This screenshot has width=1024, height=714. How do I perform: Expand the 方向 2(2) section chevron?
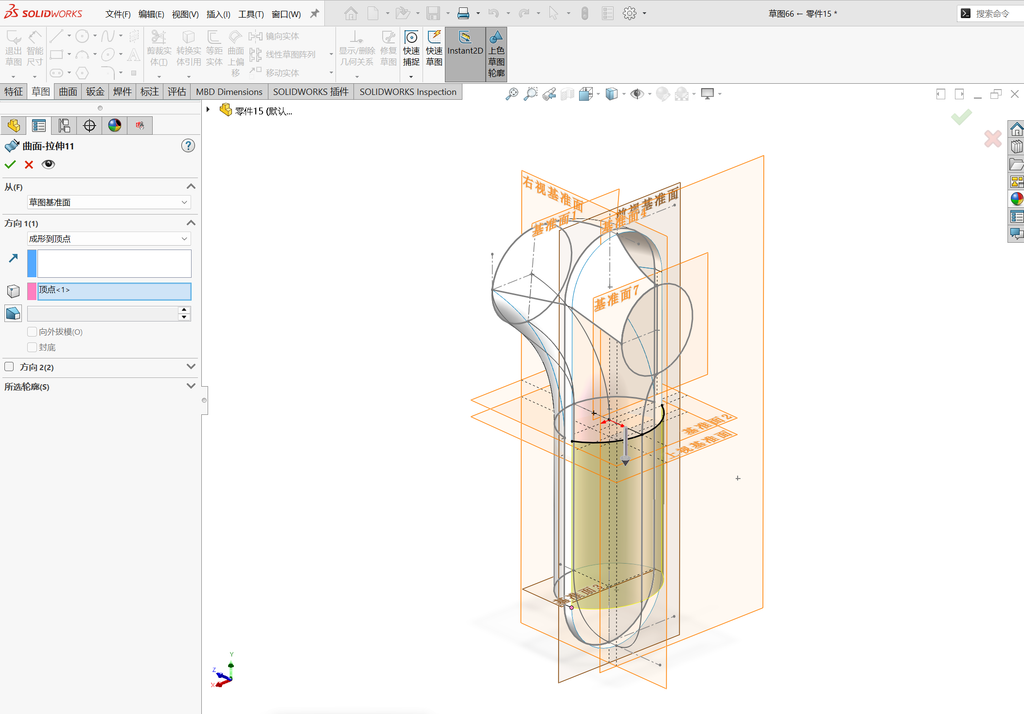[191, 366]
